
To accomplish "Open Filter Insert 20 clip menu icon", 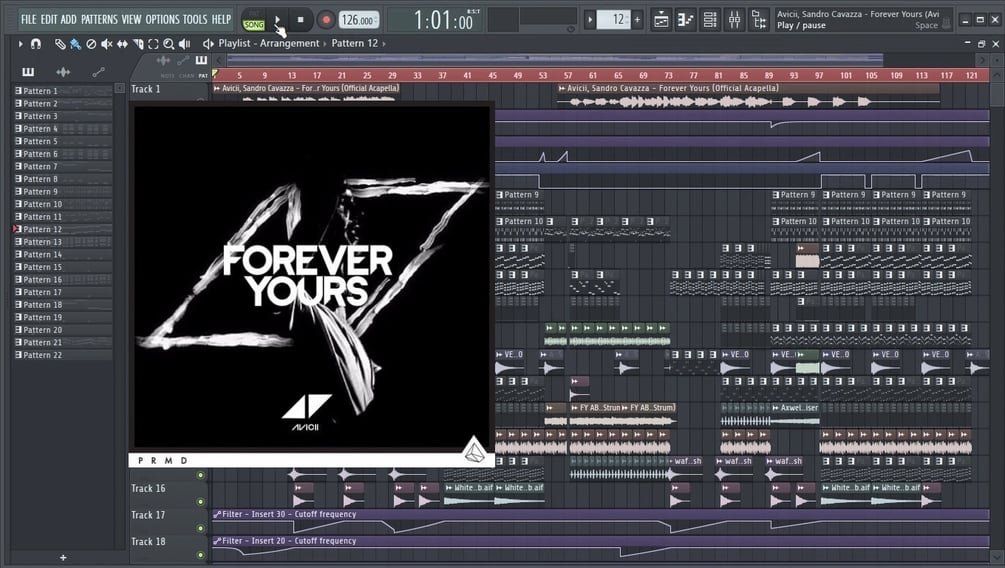I will tap(217, 541).
